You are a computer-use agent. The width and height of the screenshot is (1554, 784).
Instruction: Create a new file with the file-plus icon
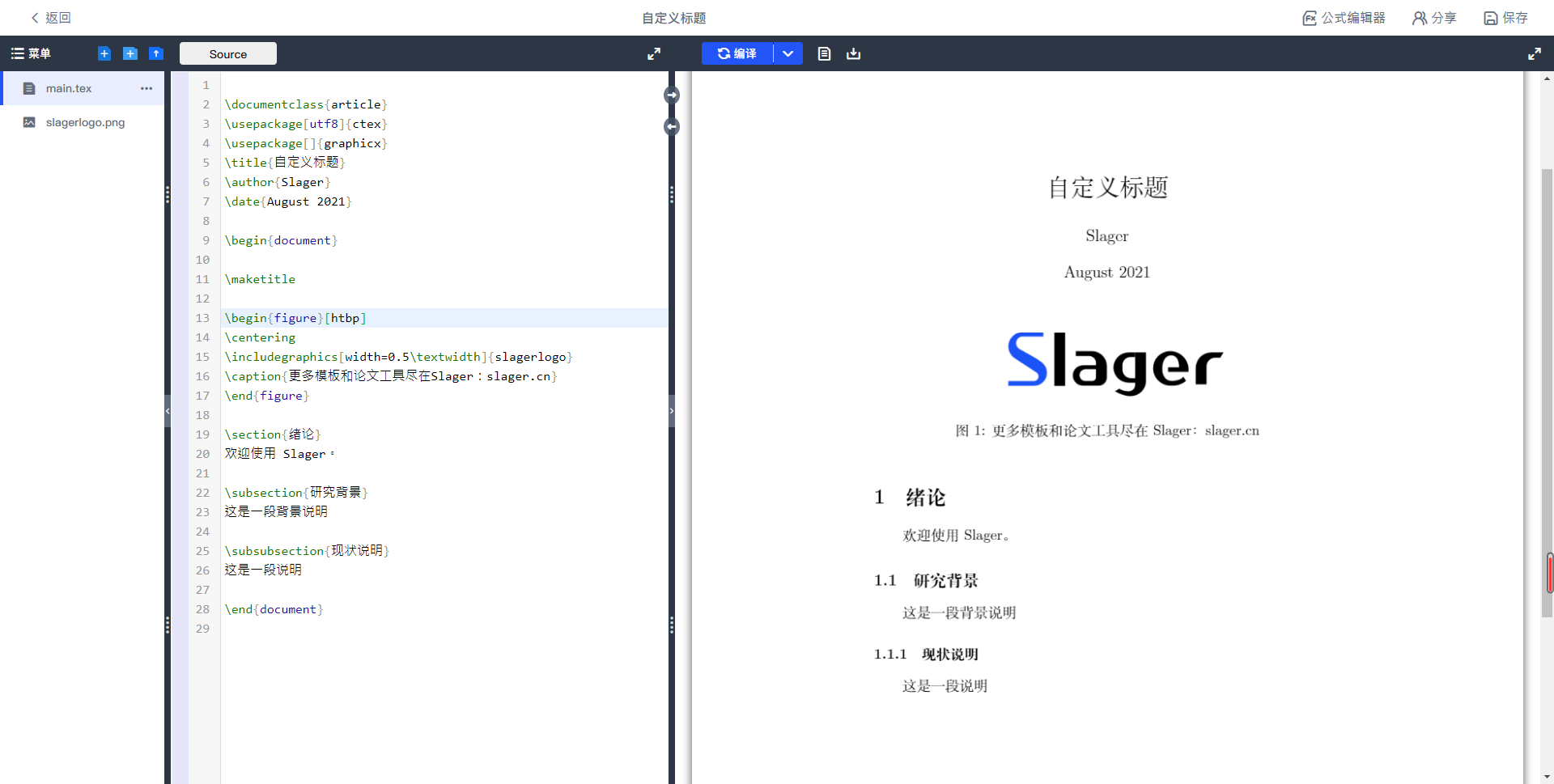pyautogui.click(x=104, y=53)
